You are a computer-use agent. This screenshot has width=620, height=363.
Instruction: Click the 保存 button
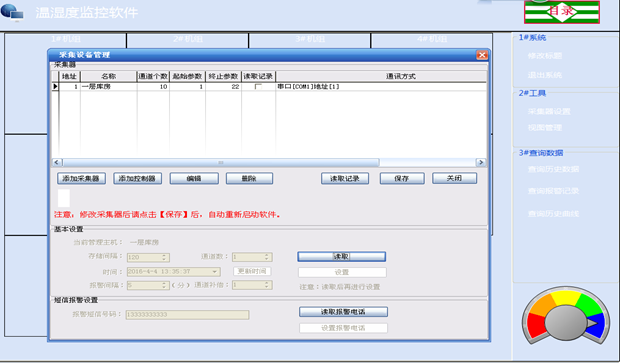pyautogui.click(x=402, y=179)
